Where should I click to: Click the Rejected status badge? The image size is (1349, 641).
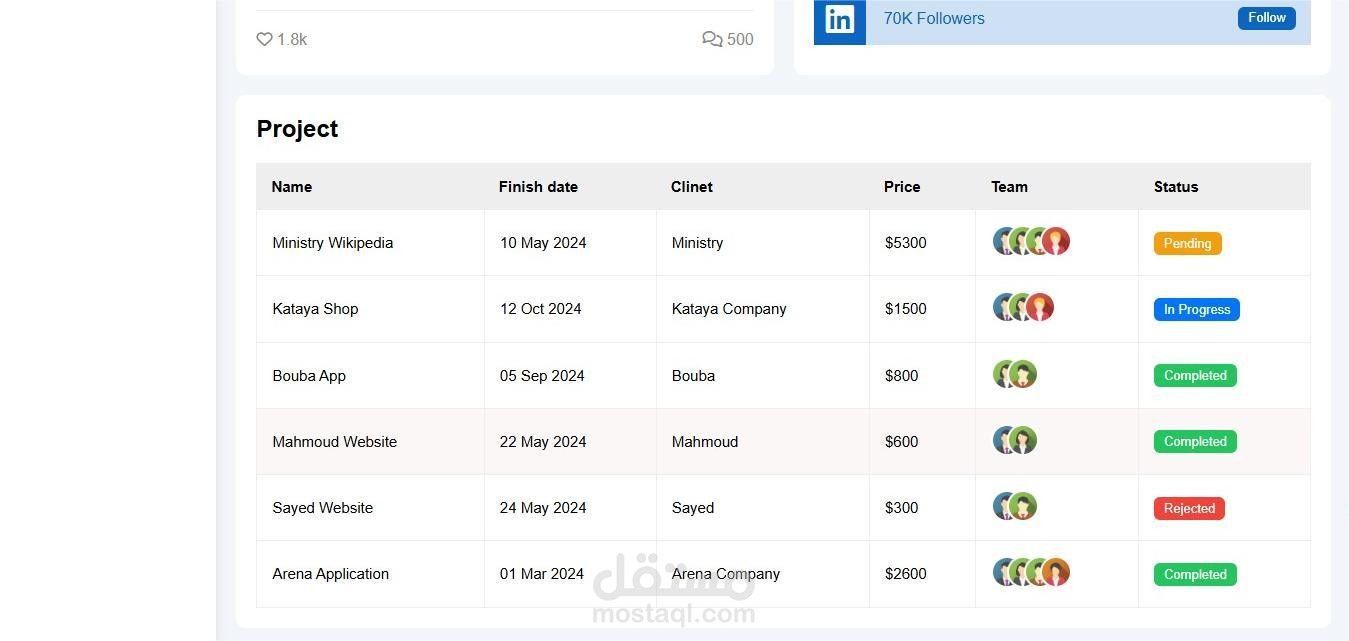(1189, 508)
